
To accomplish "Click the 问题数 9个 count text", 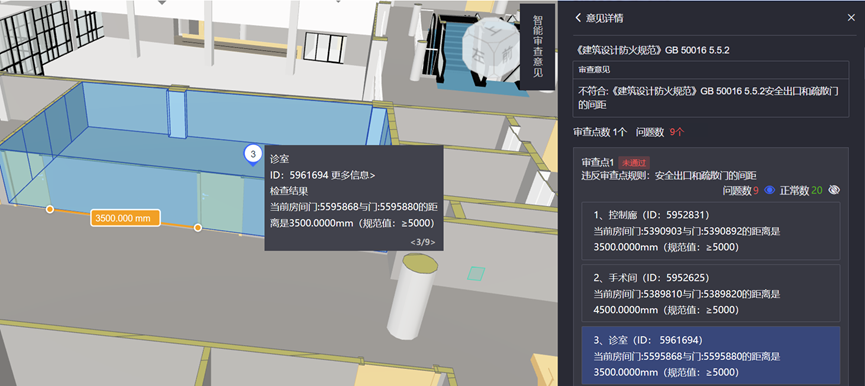I will 660,132.
